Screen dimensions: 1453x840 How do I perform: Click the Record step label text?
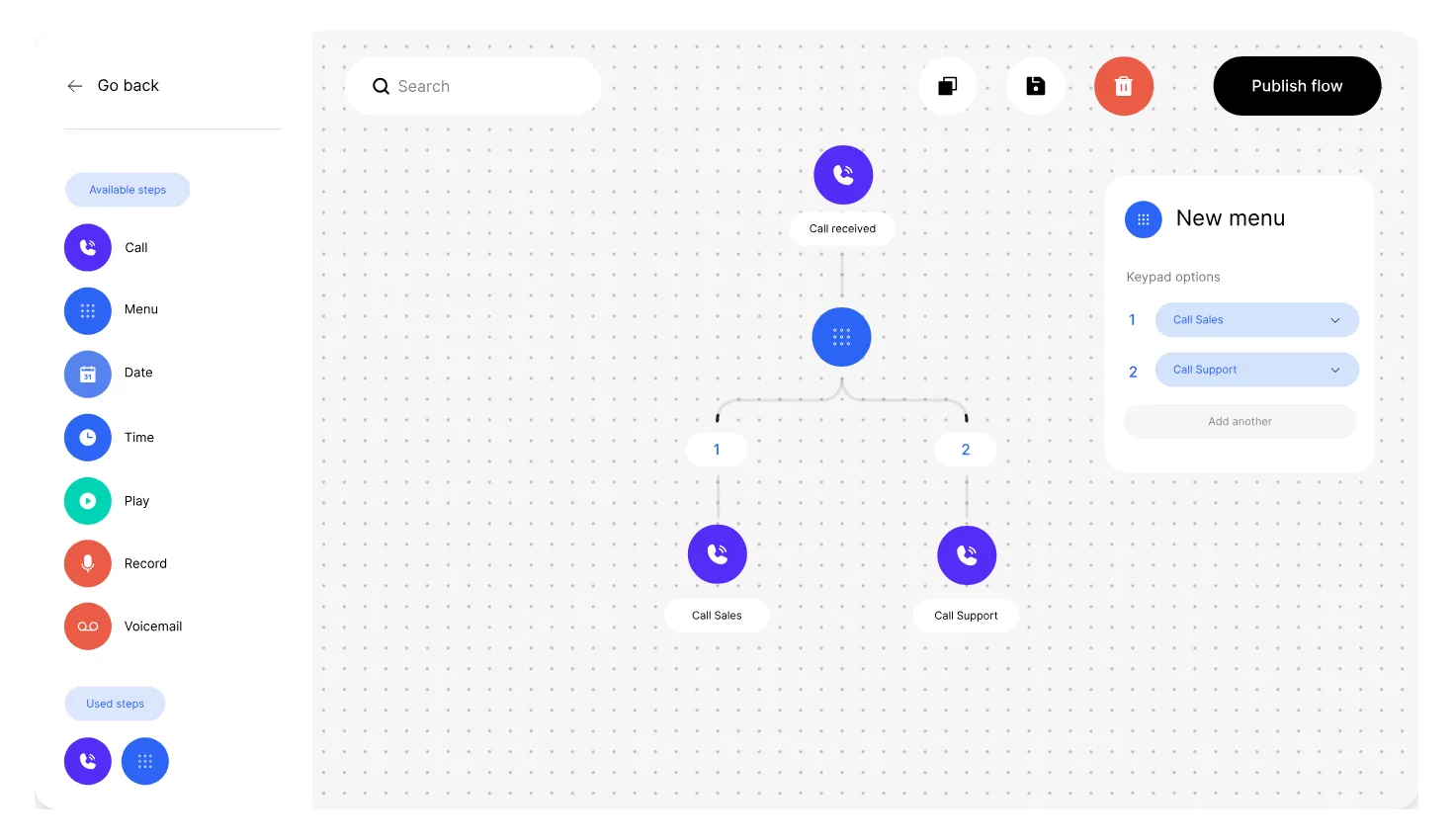pos(145,563)
